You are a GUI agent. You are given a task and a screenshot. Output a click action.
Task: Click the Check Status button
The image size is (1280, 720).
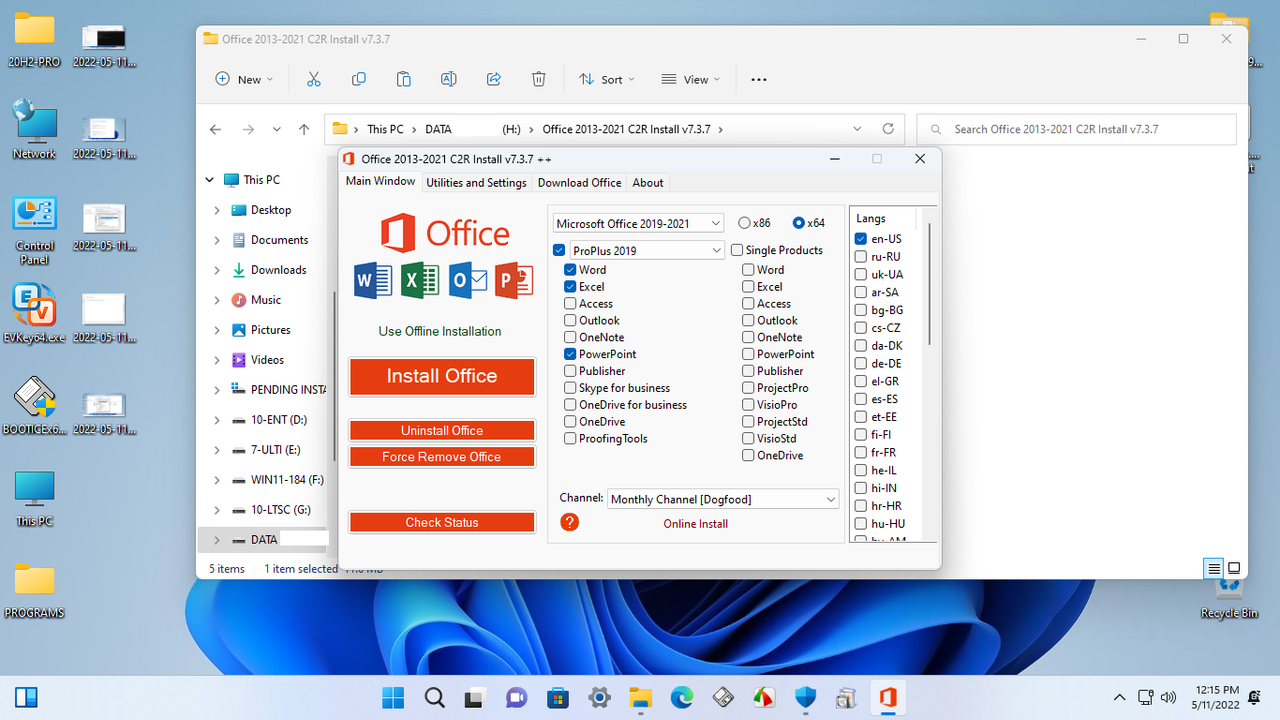click(x=442, y=522)
